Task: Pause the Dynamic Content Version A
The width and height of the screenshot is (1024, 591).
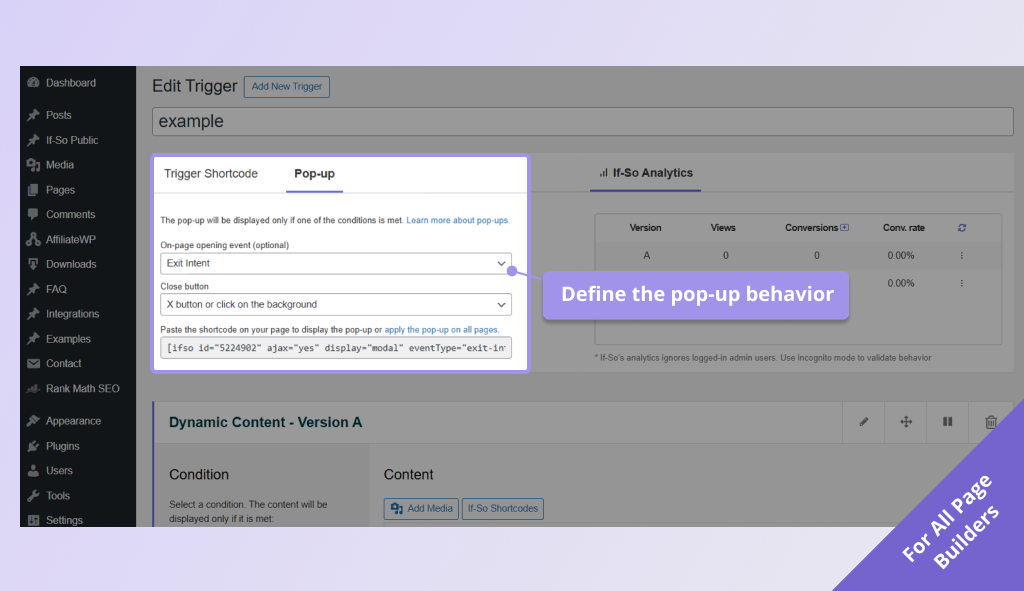Action: click(947, 421)
